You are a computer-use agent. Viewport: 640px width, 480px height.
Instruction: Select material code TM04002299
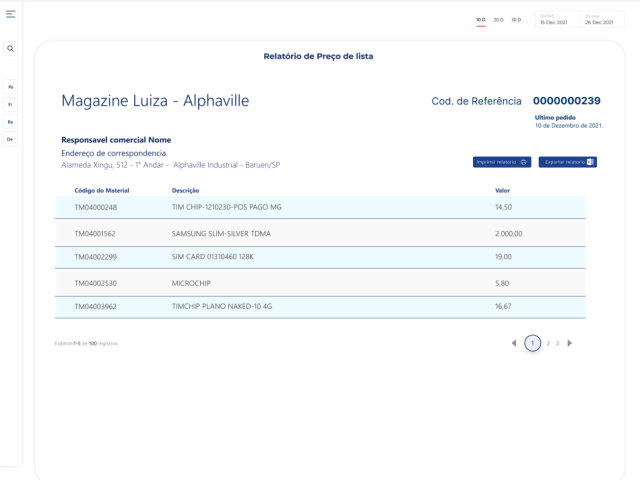tap(96, 257)
